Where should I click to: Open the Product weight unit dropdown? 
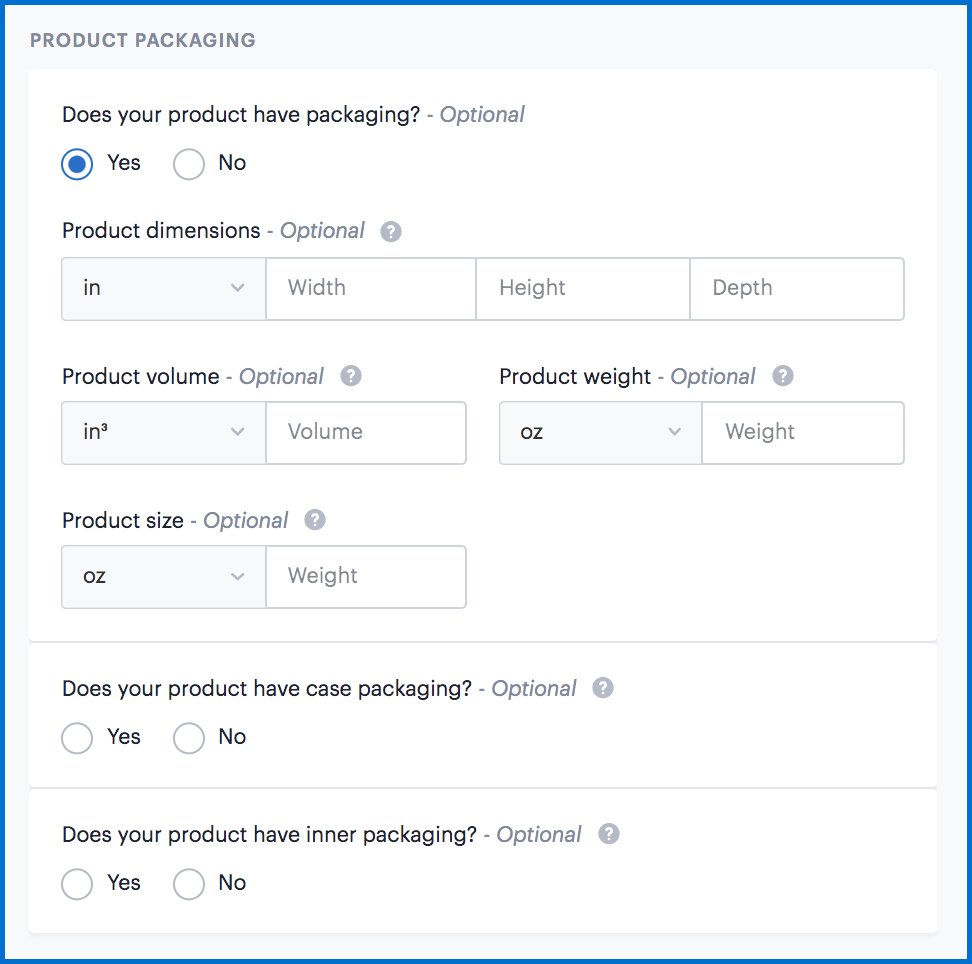click(x=601, y=433)
